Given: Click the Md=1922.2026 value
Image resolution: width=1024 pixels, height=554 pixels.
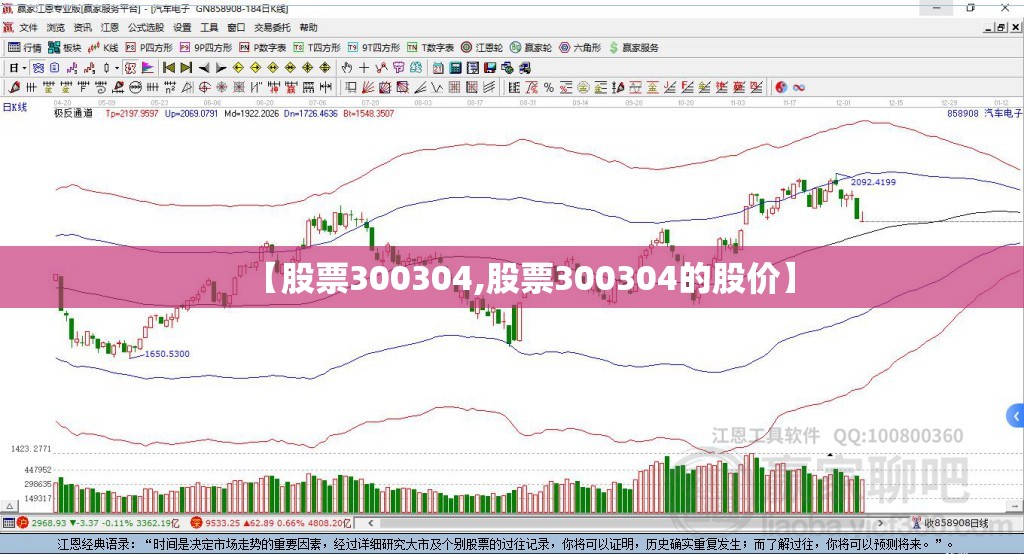Looking at the screenshot, I should pyautogui.click(x=251, y=114).
